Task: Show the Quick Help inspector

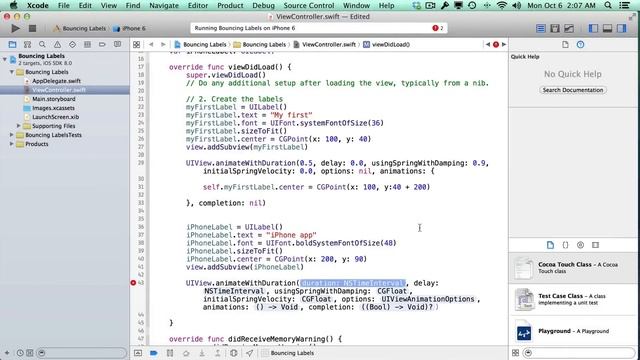Action: [580, 44]
